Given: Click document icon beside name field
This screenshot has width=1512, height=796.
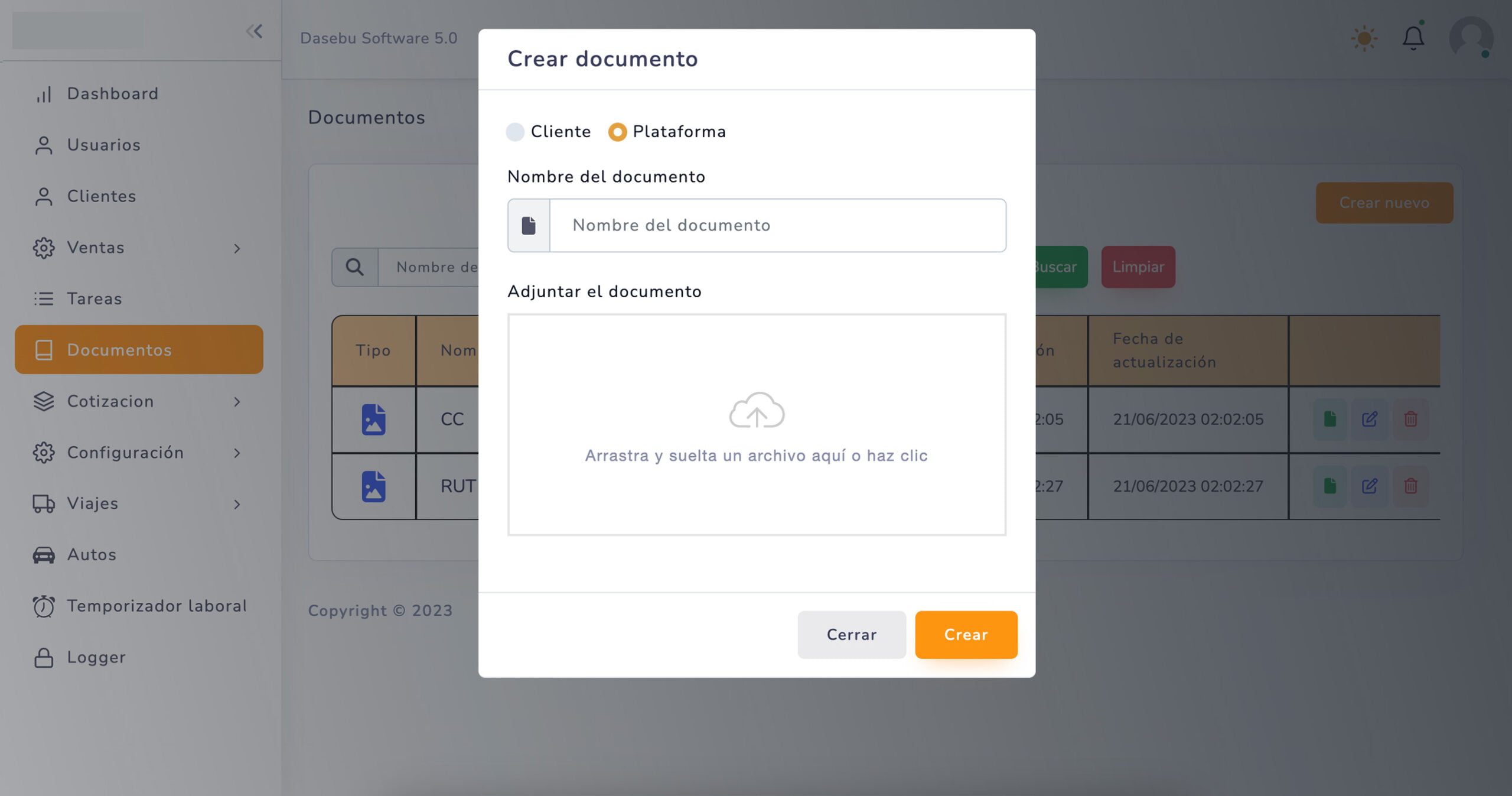Looking at the screenshot, I should 529,226.
